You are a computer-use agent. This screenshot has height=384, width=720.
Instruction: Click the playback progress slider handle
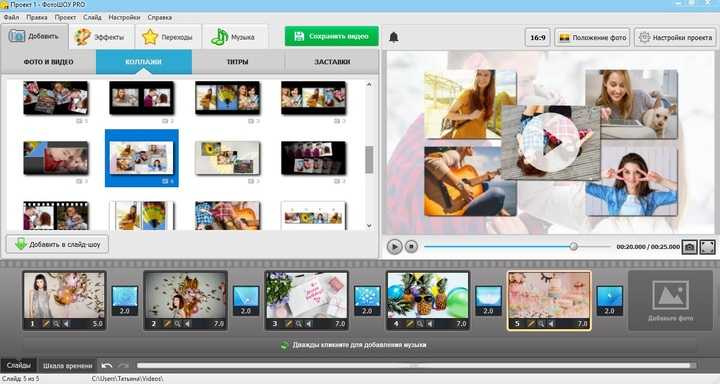(x=573, y=247)
